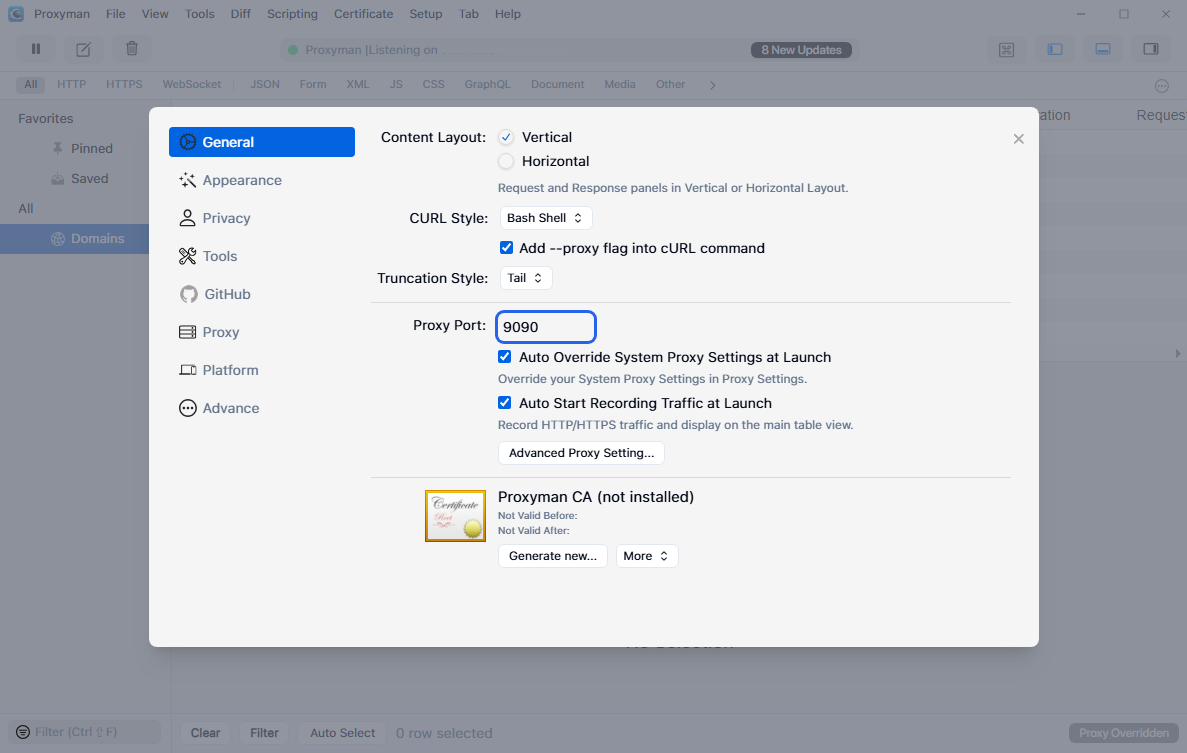Click the Proxyman app logo icon
This screenshot has width=1187, height=753.
point(15,14)
